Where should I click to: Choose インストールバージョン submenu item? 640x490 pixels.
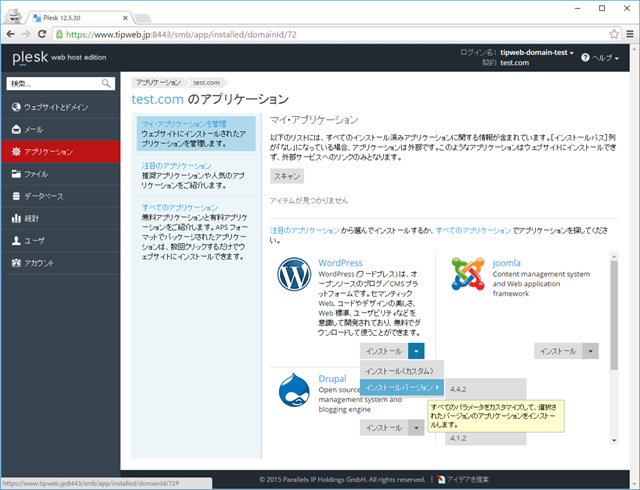tap(402, 388)
